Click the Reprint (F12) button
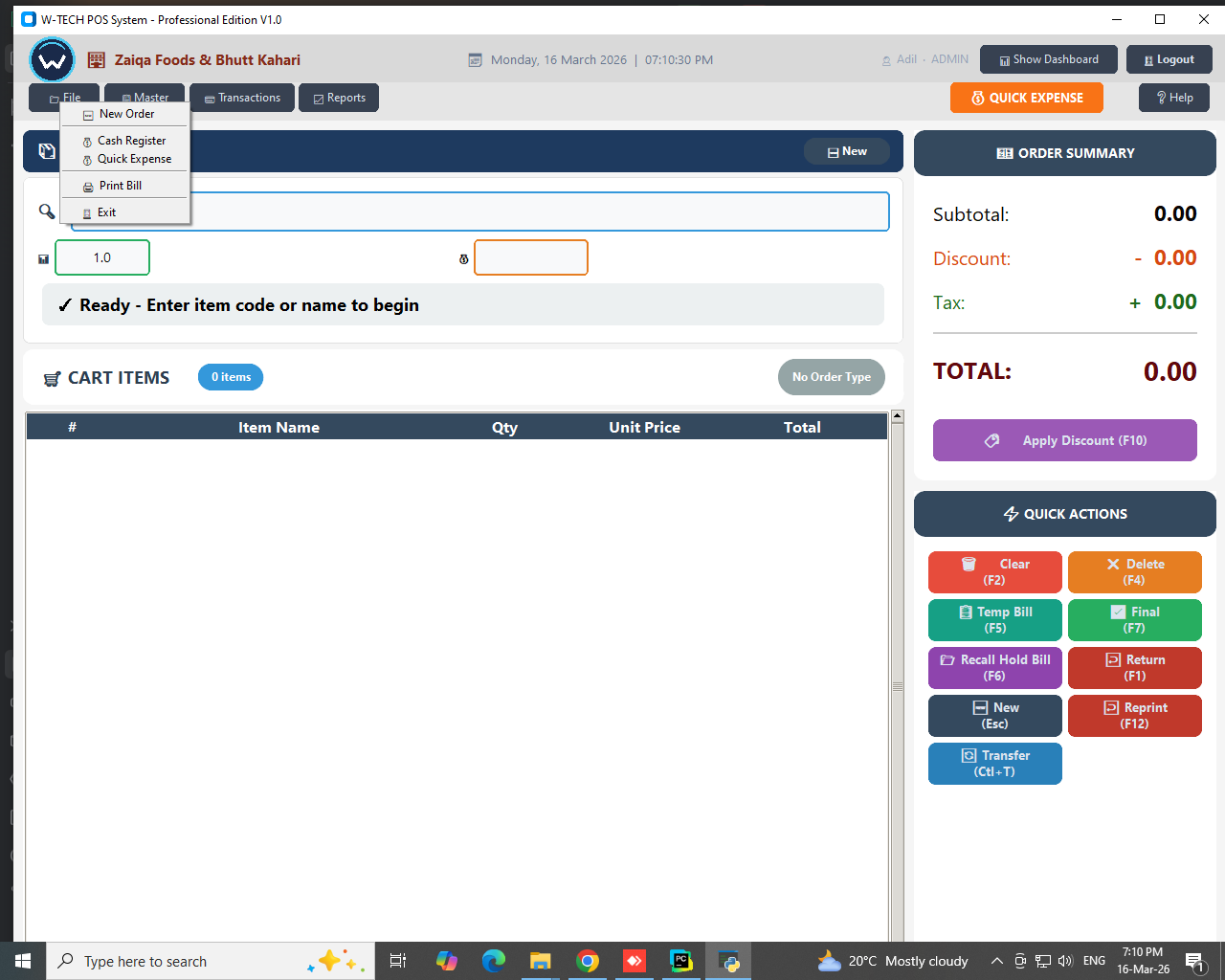This screenshot has width=1225, height=980. coord(1135,716)
